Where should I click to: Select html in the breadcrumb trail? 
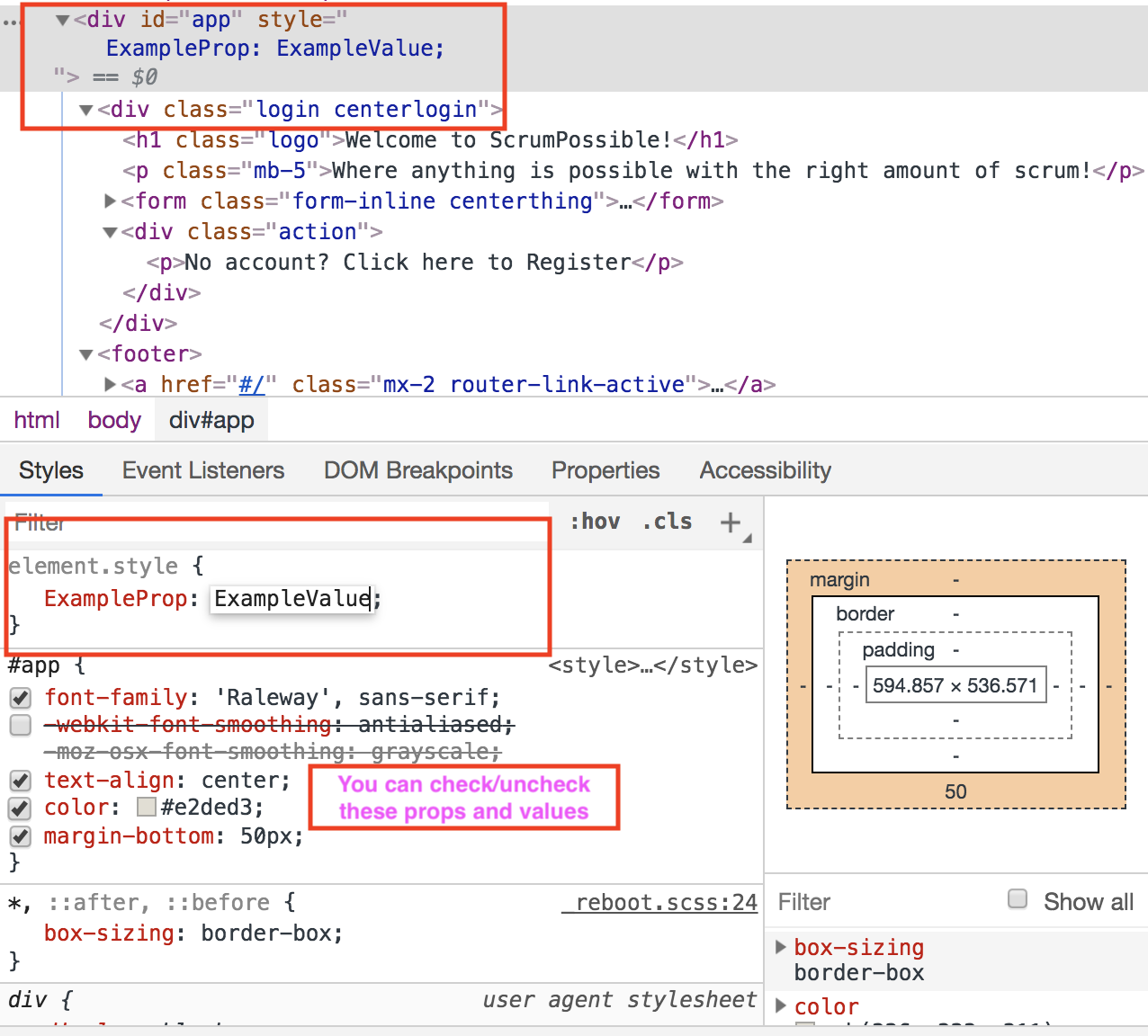(x=37, y=420)
